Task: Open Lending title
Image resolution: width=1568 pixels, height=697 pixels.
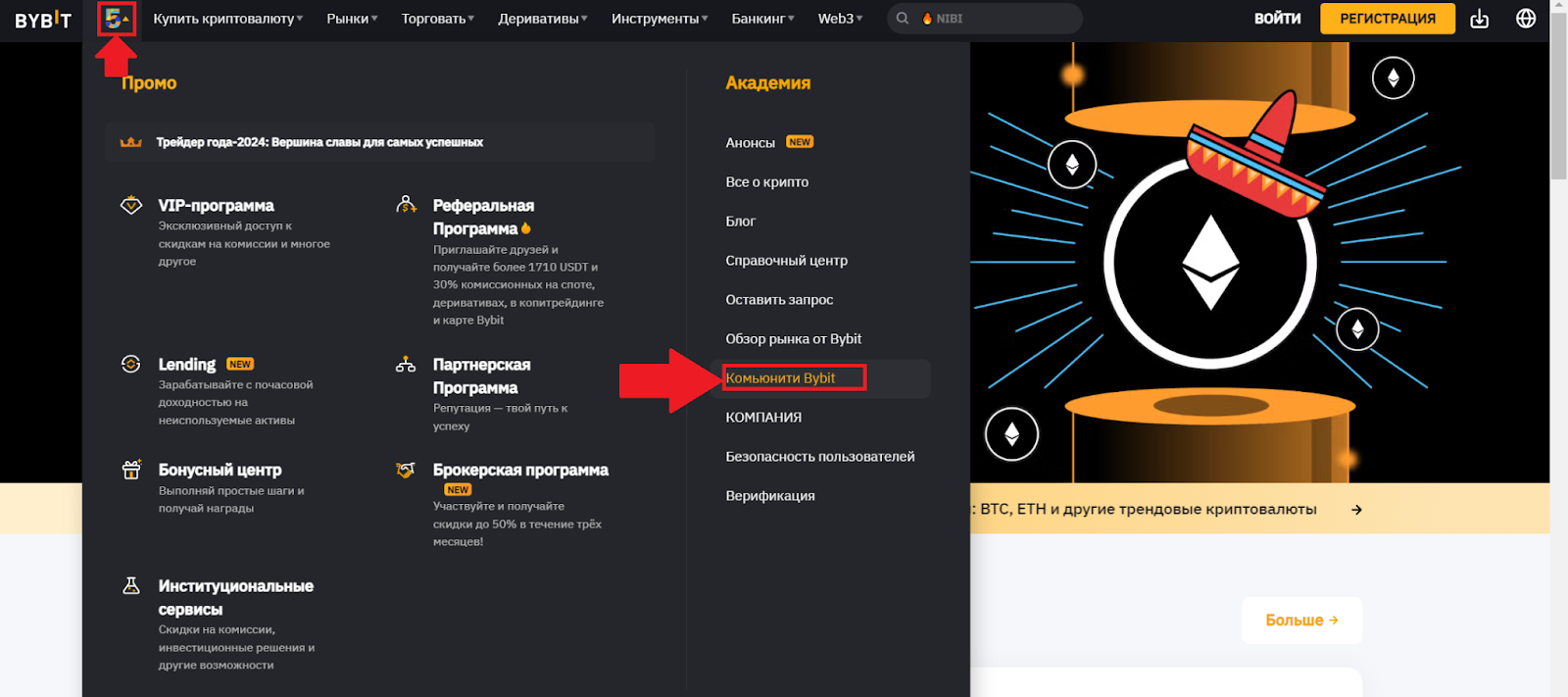Action: (x=187, y=365)
